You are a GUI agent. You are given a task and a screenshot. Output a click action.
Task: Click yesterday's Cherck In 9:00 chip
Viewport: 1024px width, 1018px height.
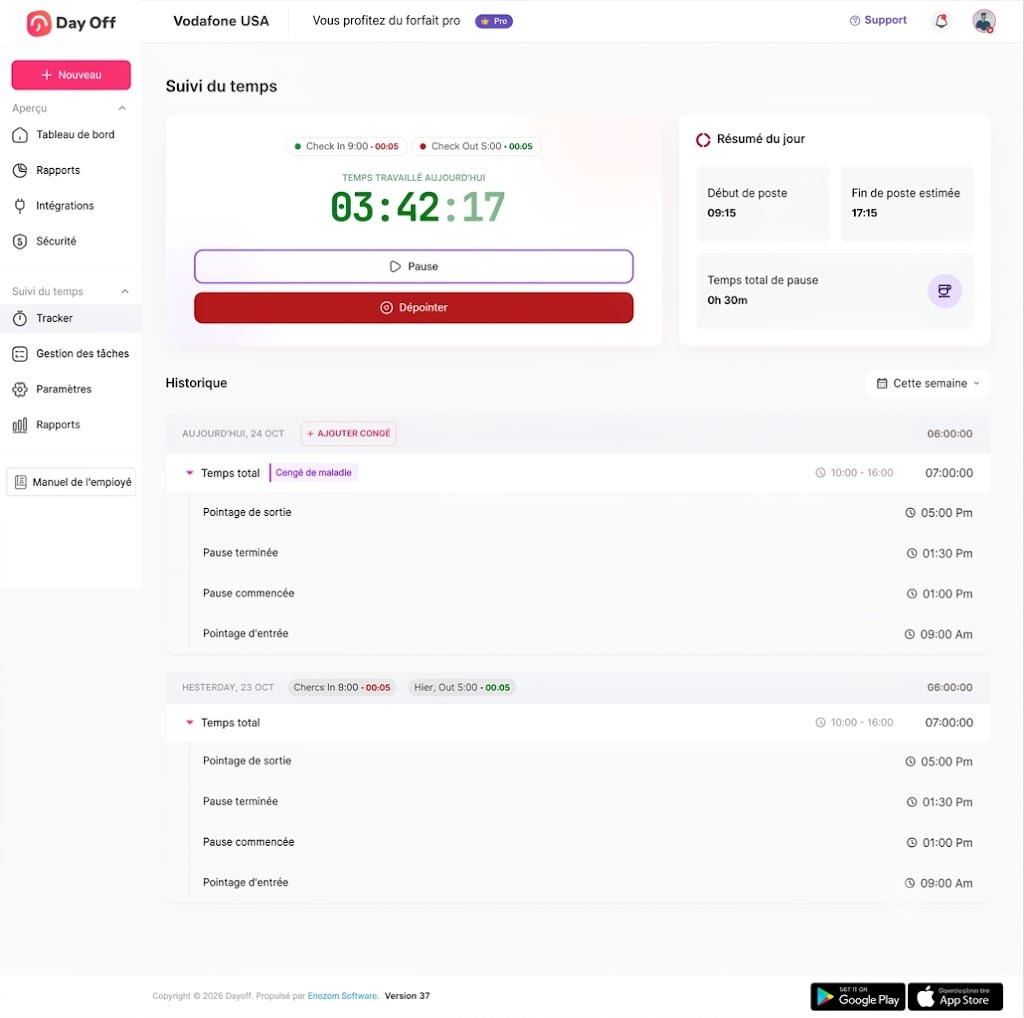[342, 688]
